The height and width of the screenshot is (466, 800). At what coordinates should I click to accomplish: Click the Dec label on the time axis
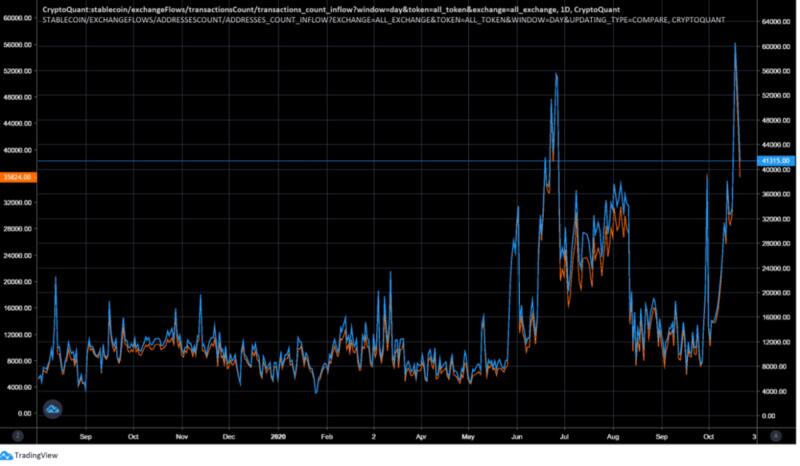click(x=229, y=437)
